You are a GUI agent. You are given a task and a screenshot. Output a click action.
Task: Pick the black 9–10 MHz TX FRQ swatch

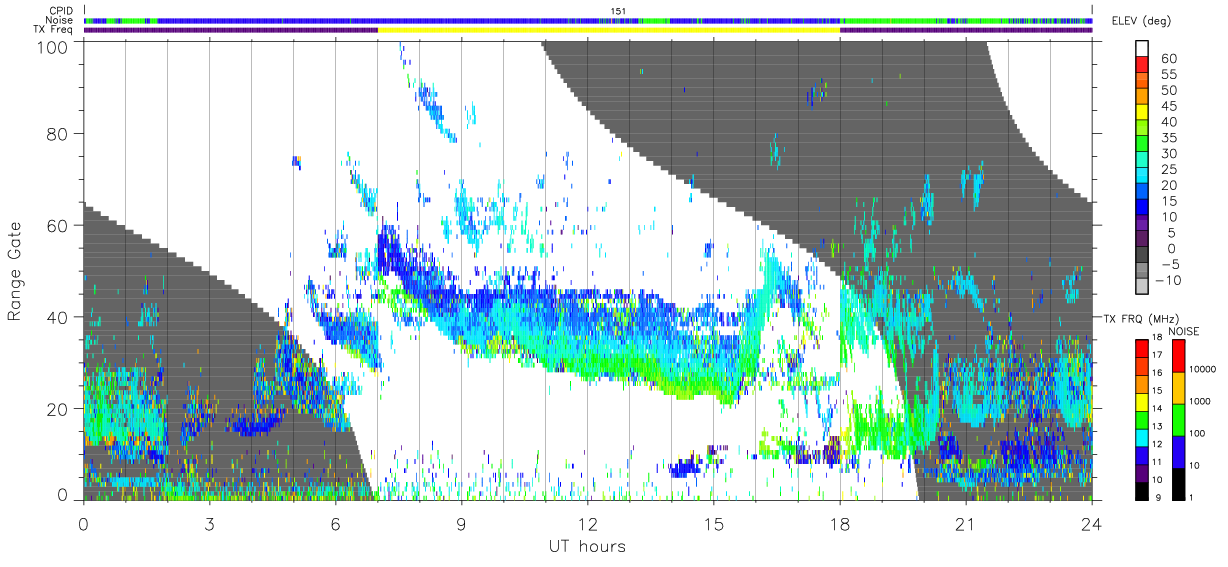[1142, 490]
